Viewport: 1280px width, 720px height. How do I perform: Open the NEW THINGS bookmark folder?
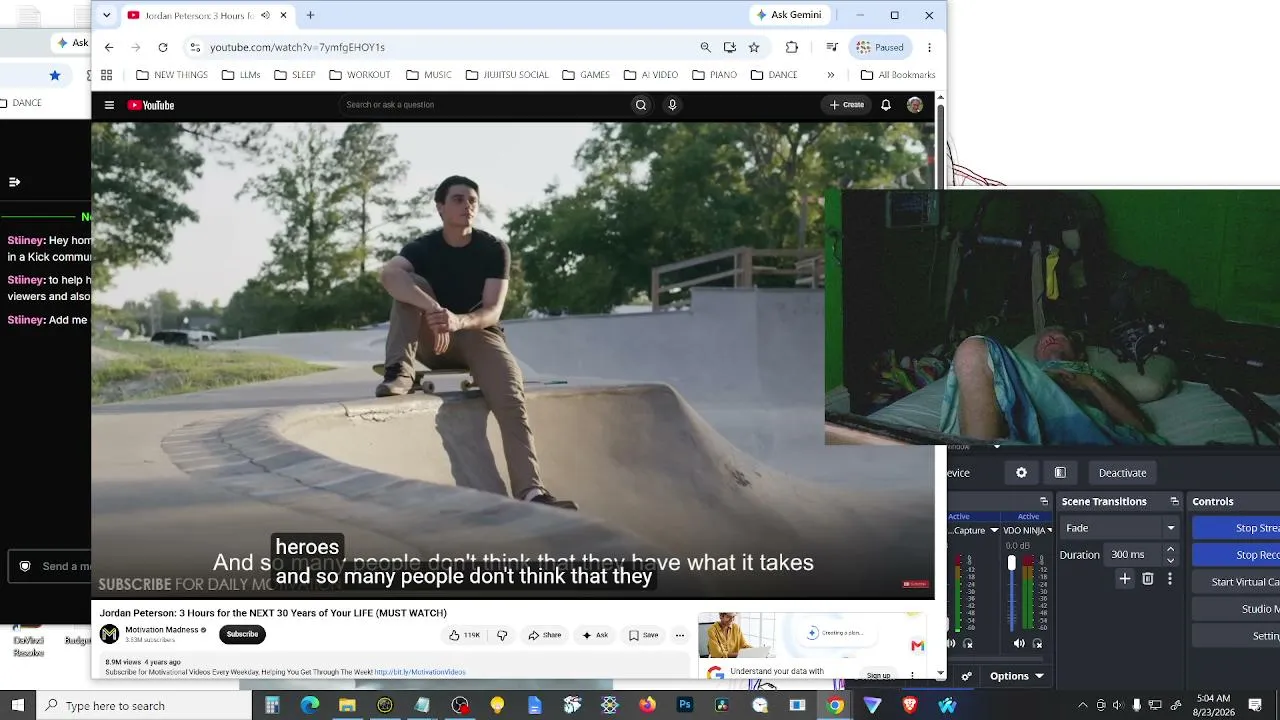[172, 75]
